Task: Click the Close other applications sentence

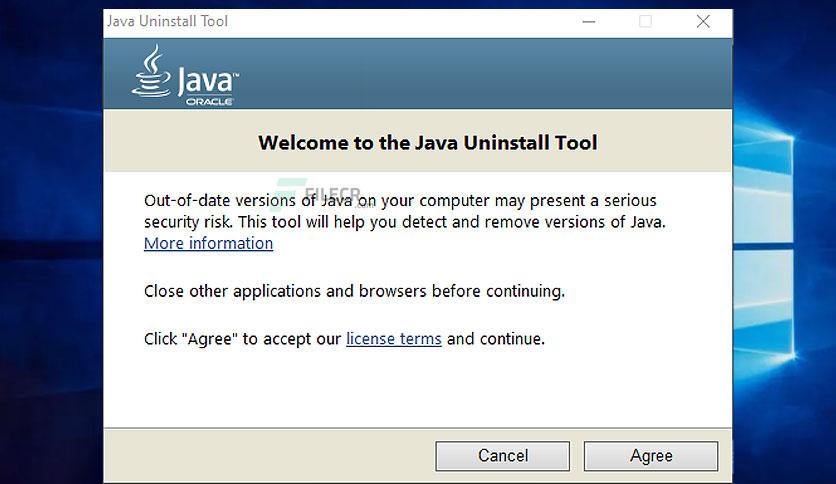Action: coord(354,291)
